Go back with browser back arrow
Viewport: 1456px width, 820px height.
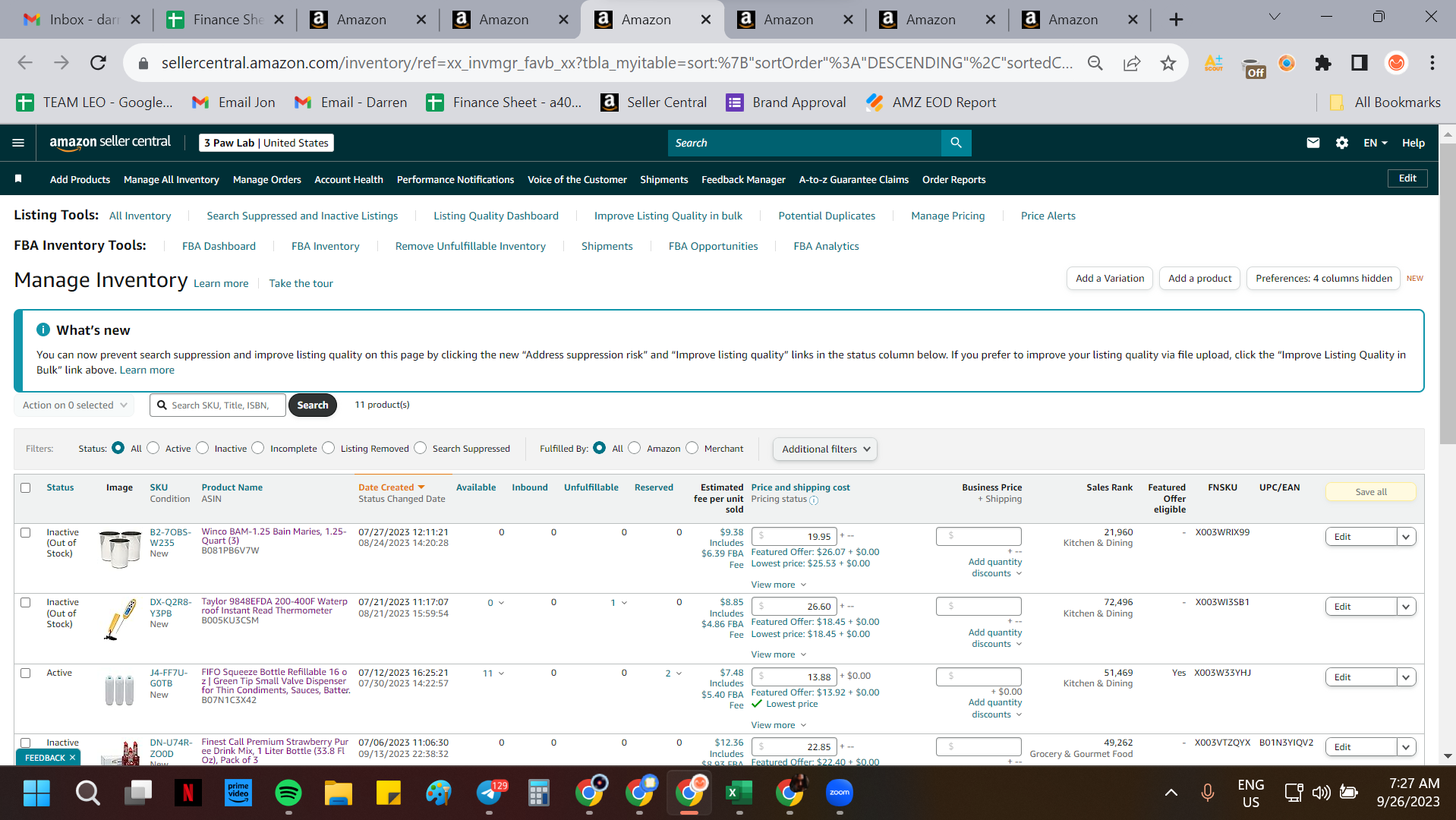(25, 63)
